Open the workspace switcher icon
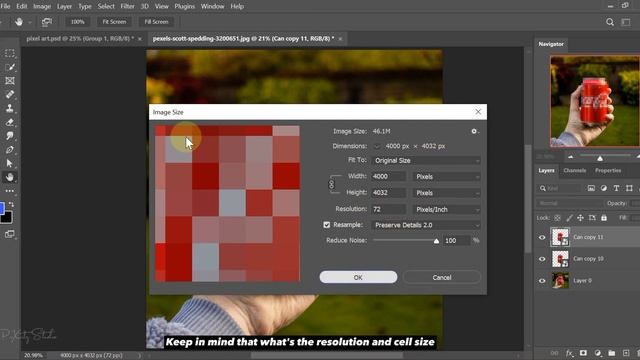Screen dimensions: 640x360 (626, 22)
